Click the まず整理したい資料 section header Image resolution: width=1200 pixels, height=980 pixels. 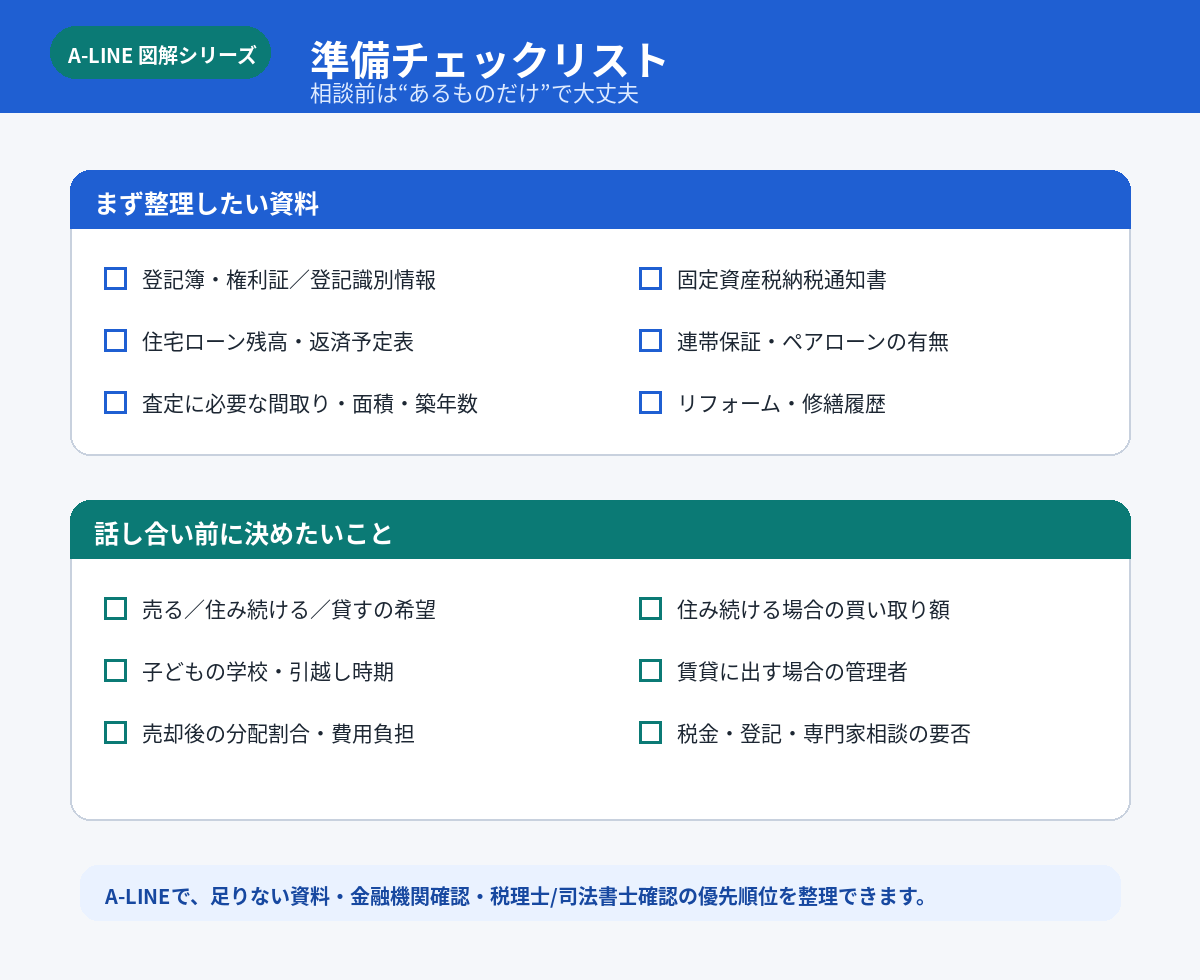600,200
